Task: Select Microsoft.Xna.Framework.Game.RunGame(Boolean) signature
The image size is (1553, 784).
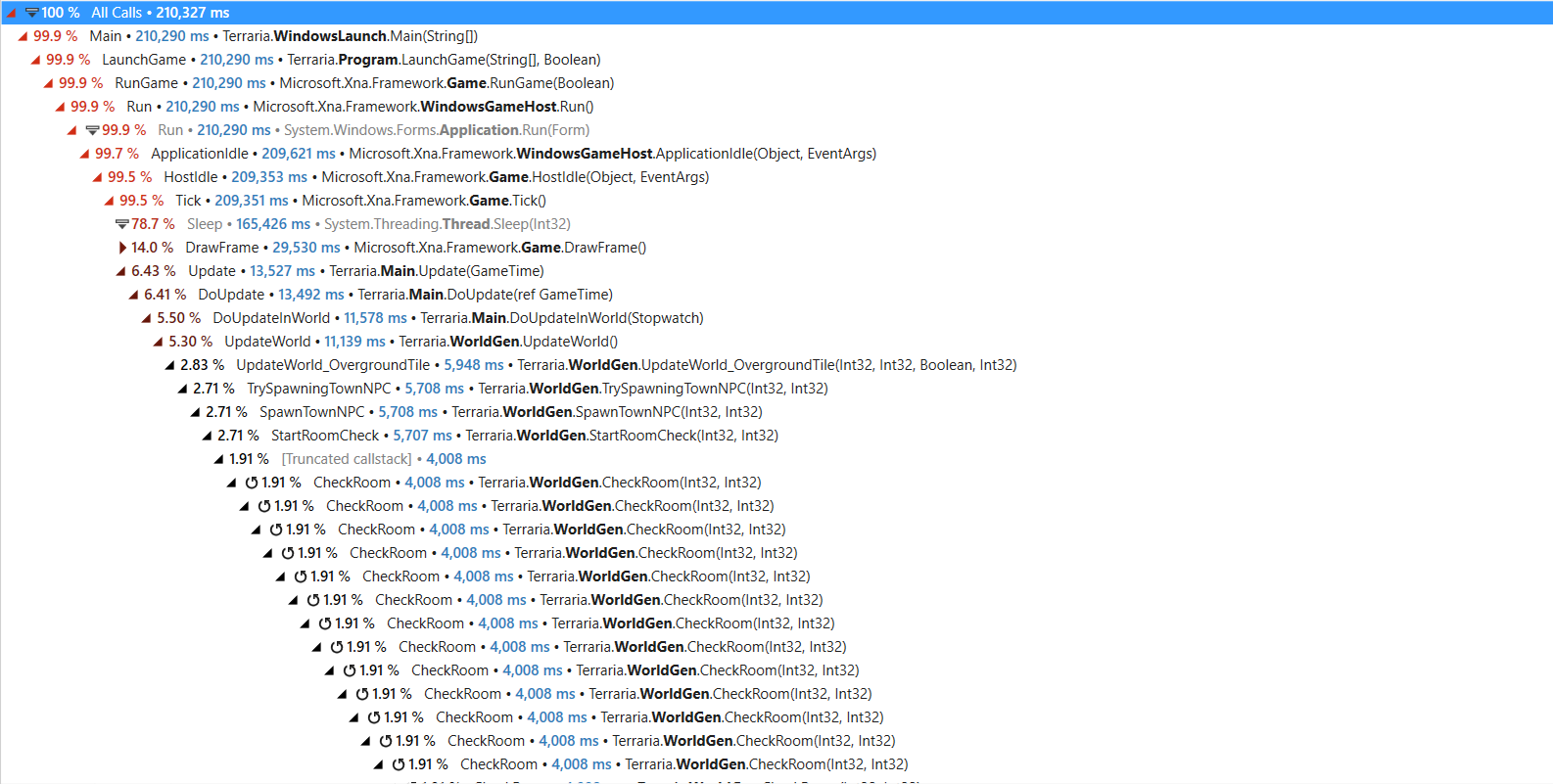Action: [x=447, y=83]
